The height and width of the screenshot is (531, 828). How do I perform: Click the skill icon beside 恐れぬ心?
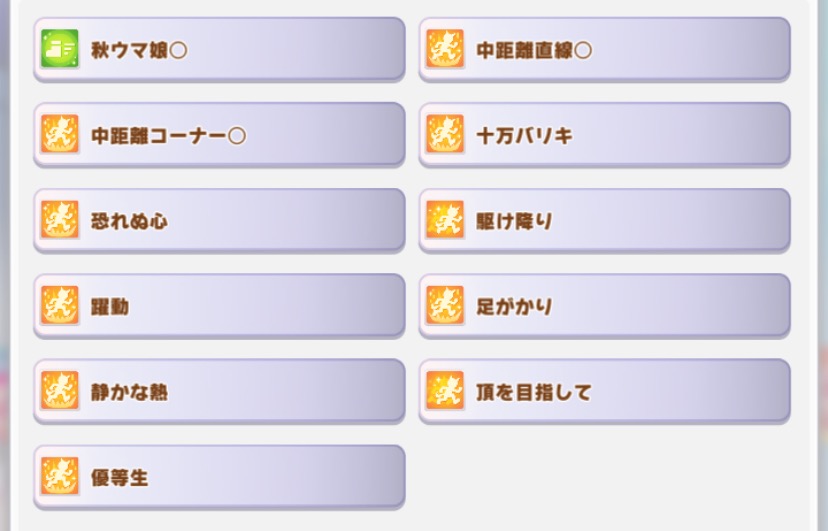point(59,220)
